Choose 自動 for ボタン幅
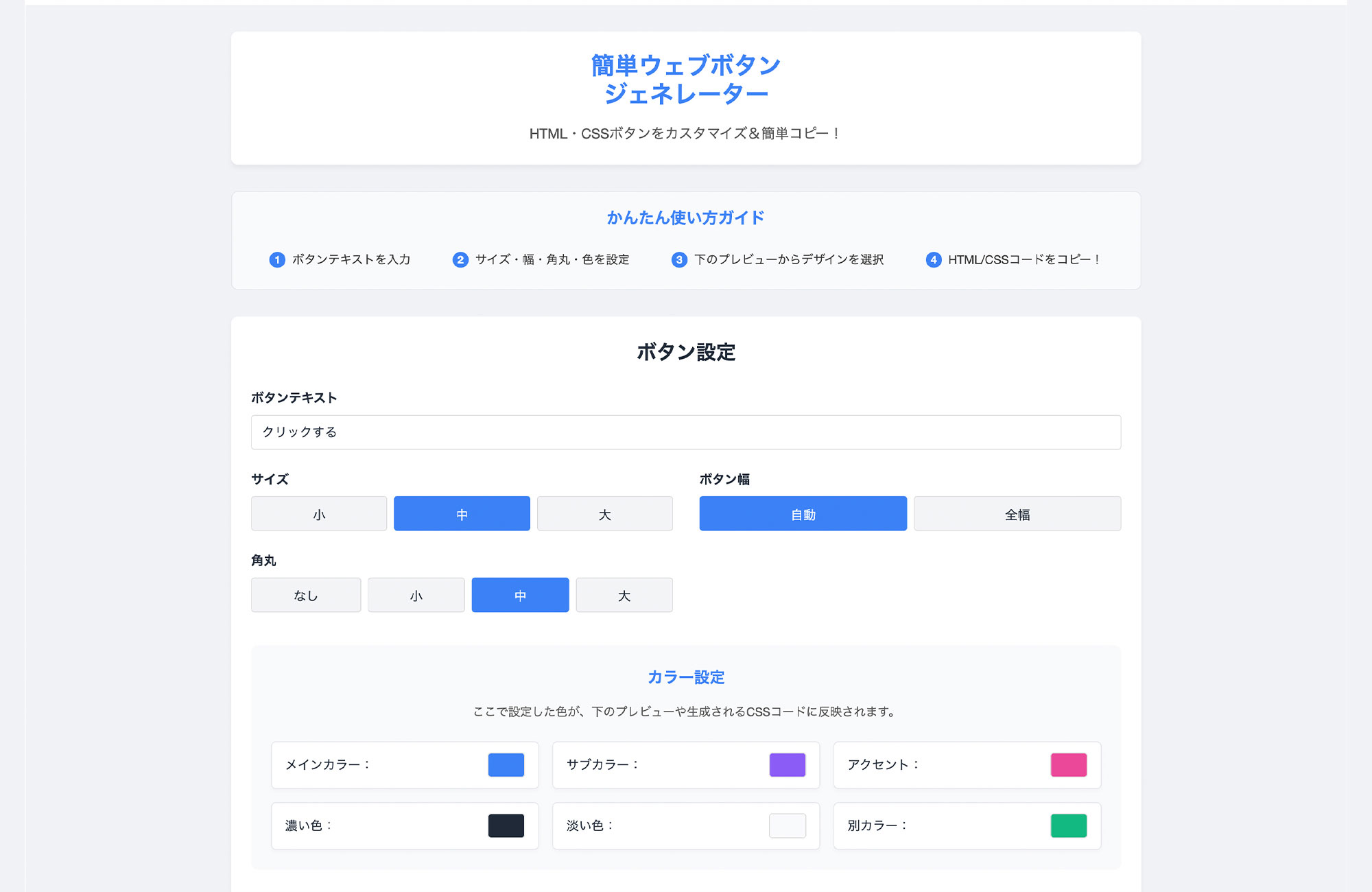 [x=803, y=514]
